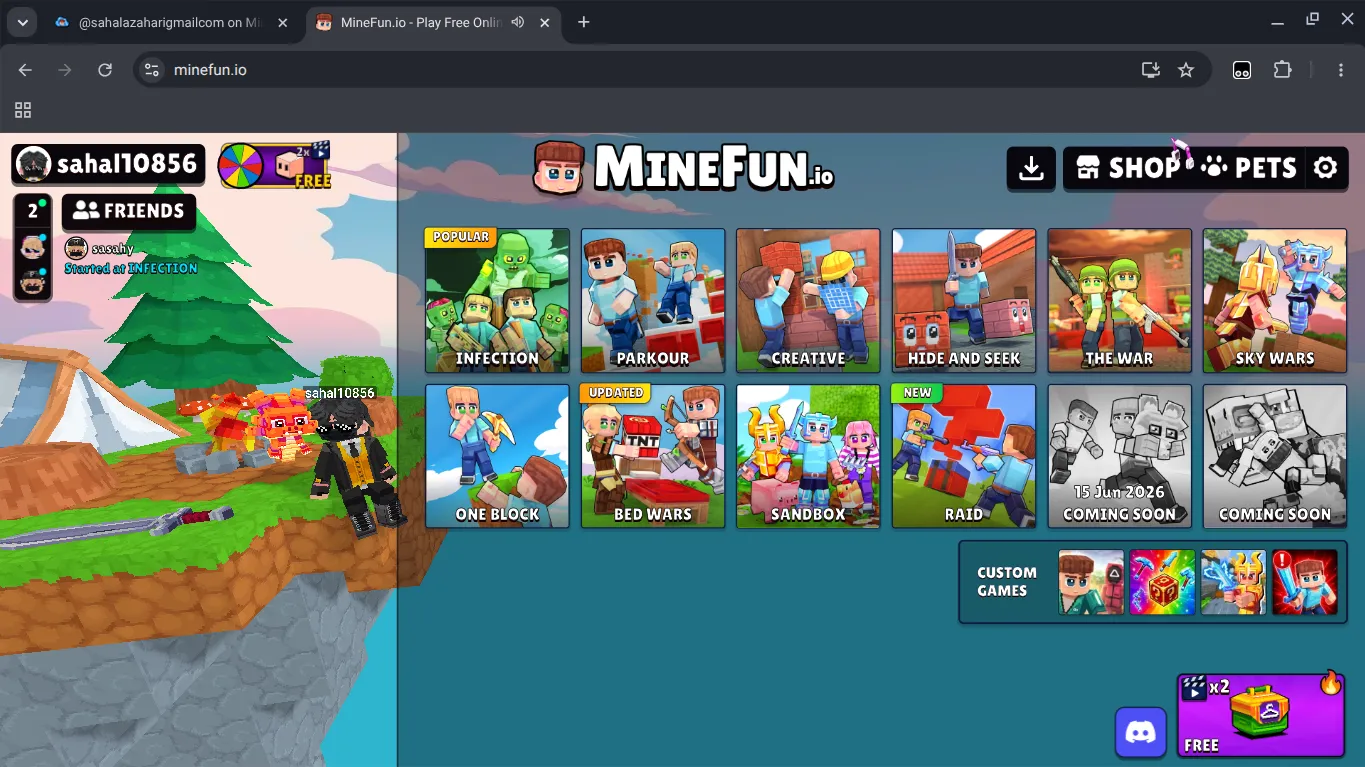The height and width of the screenshot is (767, 1365).
Task: Click the last COMING SOON tile
Action: click(1275, 456)
